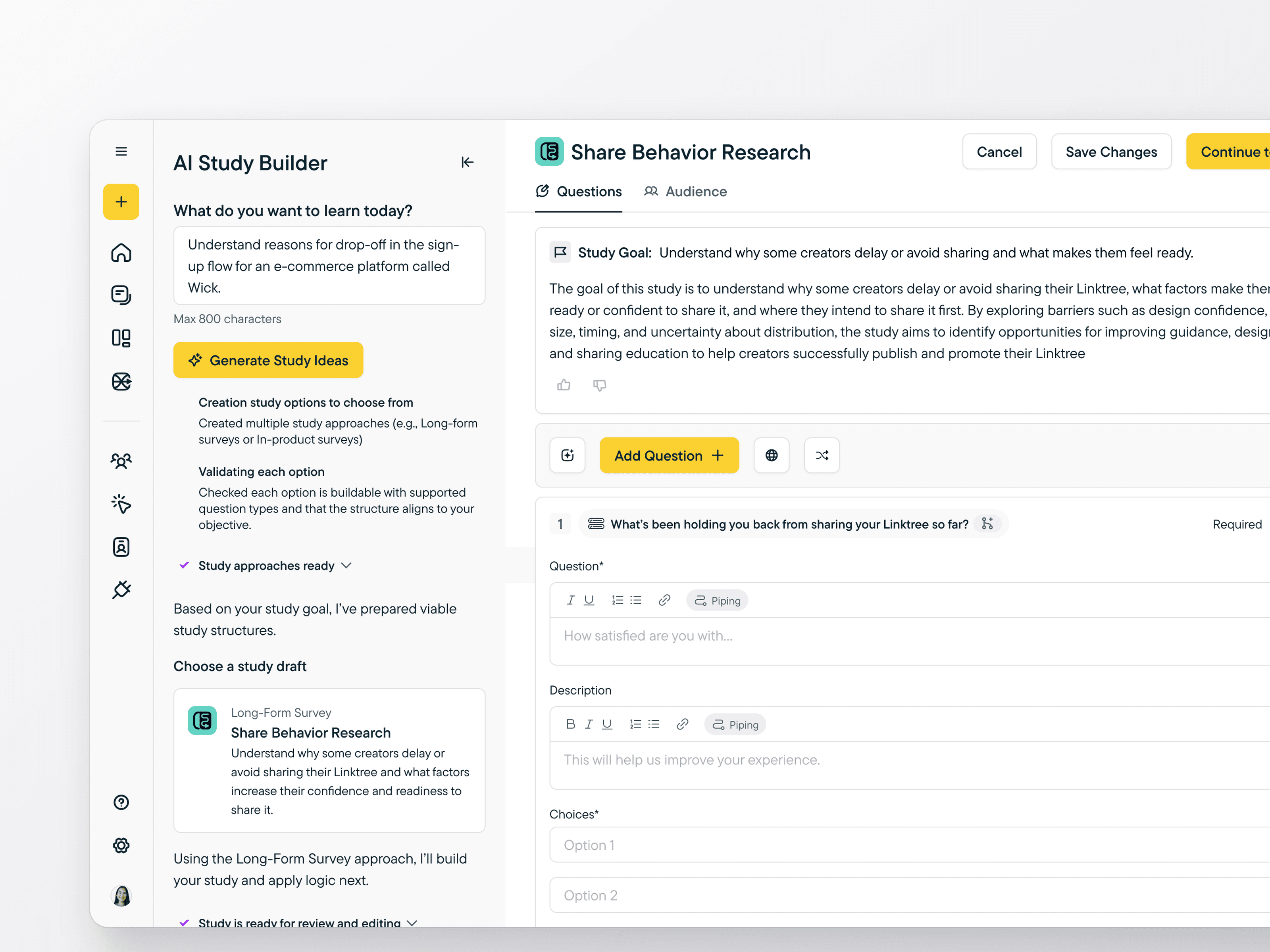This screenshot has height=952, width=1270.
Task: Click the 'Choose a study draft' heading
Action: pos(239,666)
